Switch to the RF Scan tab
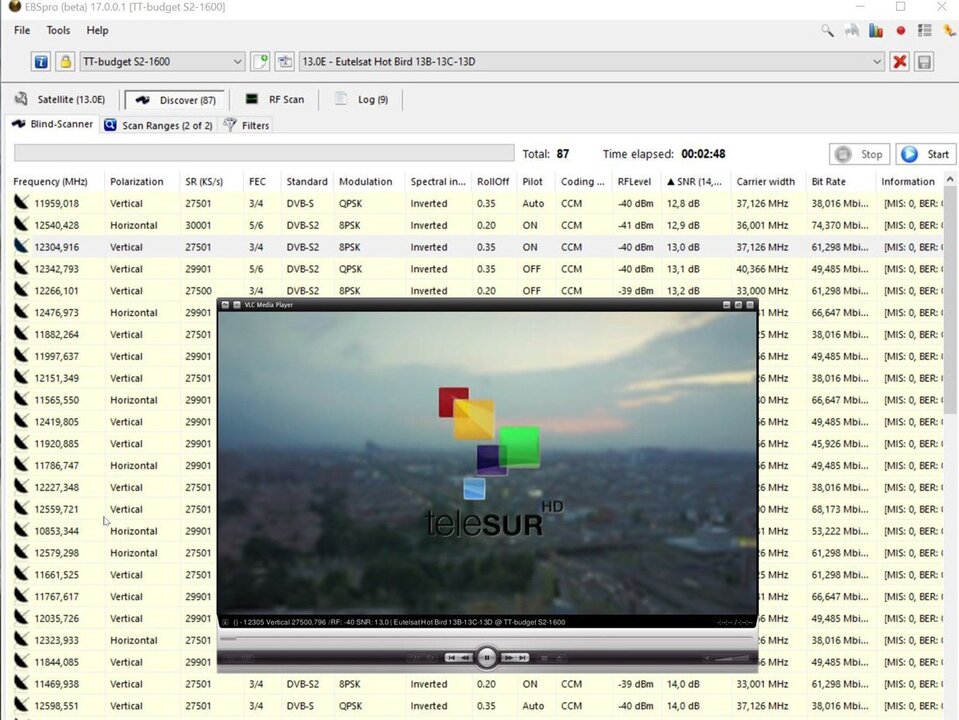This screenshot has width=959, height=720. point(277,99)
